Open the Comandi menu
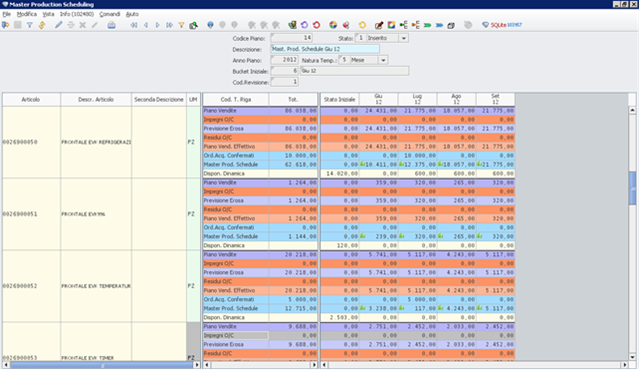640x370 pixels. pos(109,14)
